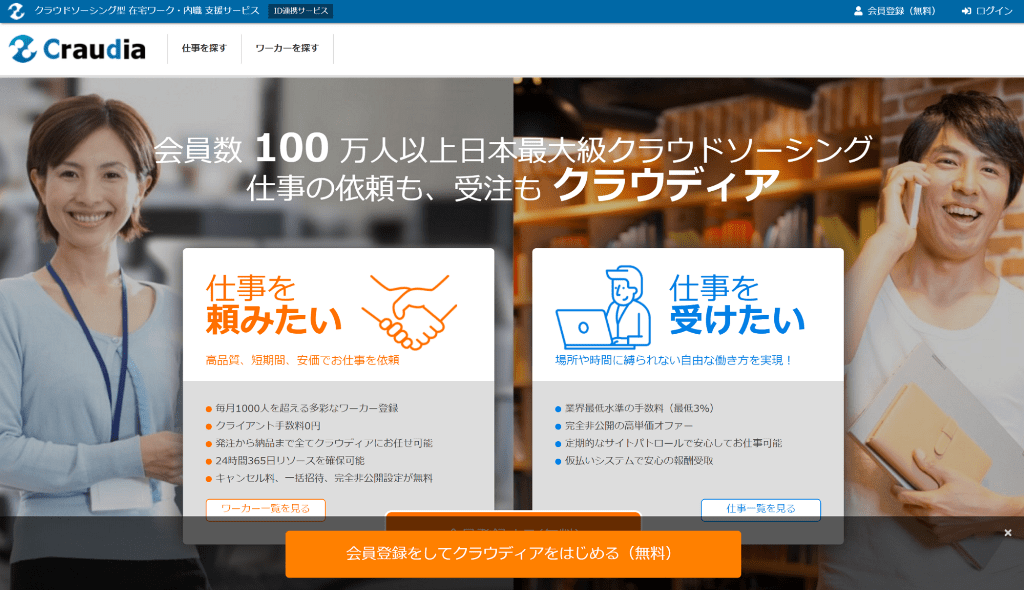Click the ログイン link

click(994, 11)
